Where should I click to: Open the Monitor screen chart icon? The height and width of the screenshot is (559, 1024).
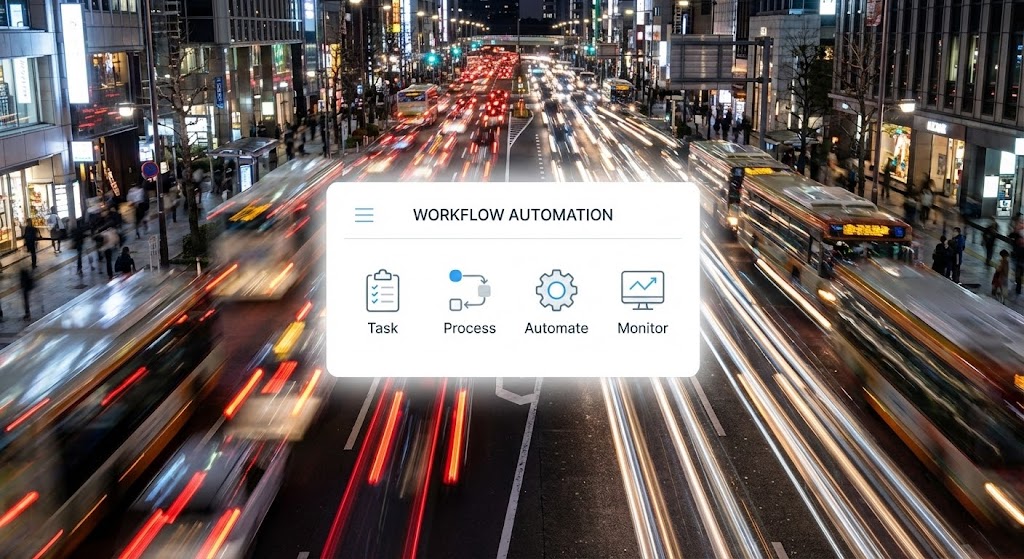click(642, 290)
